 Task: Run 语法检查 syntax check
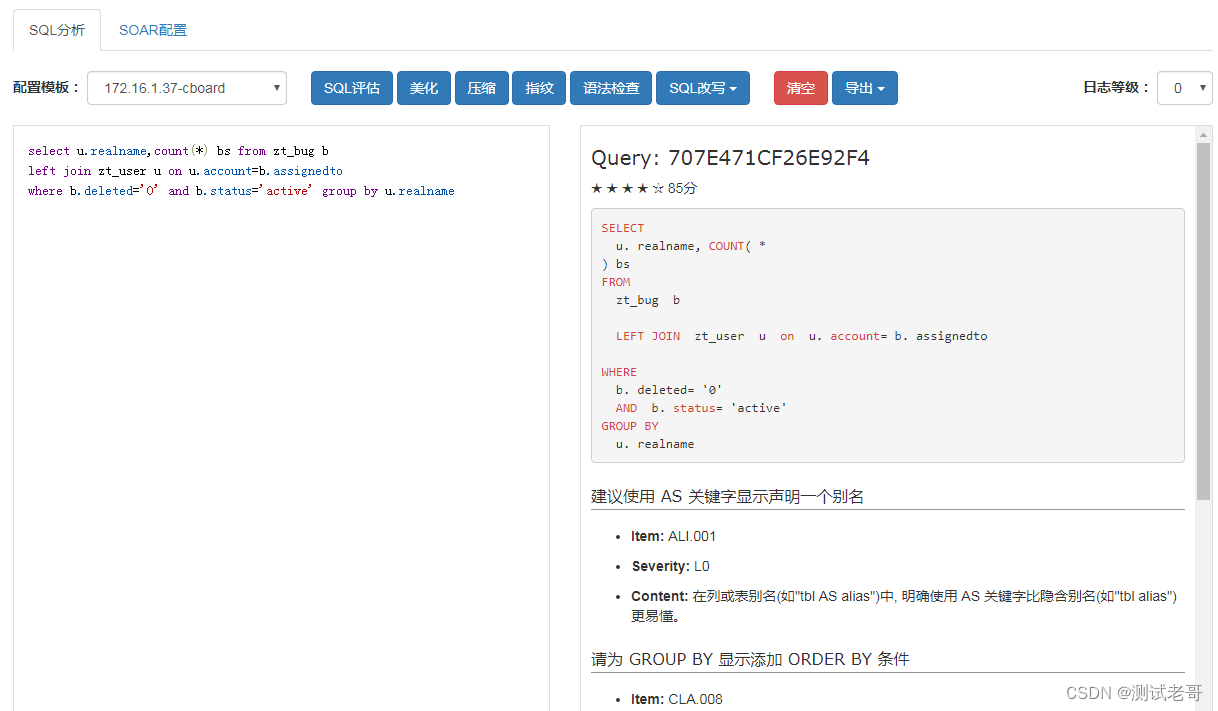click(x=610, y=88)
